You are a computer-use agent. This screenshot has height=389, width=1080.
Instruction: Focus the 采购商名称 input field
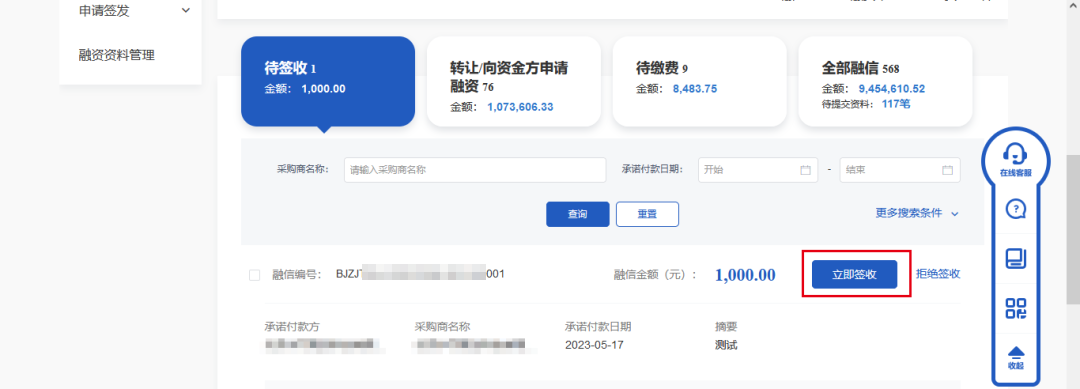click(x=475, y=170)
